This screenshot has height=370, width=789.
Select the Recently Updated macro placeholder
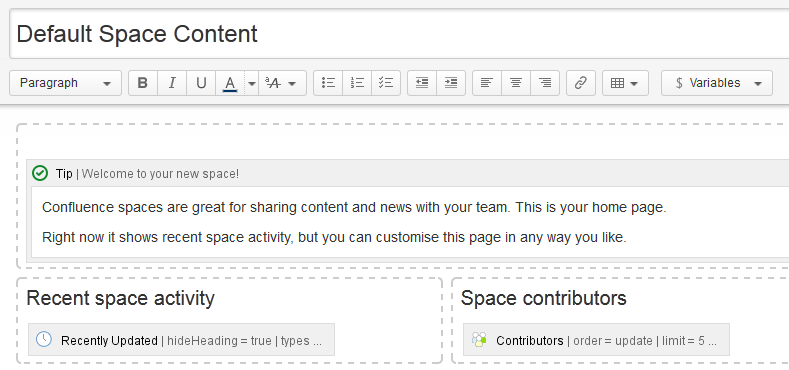coord(181,340)
